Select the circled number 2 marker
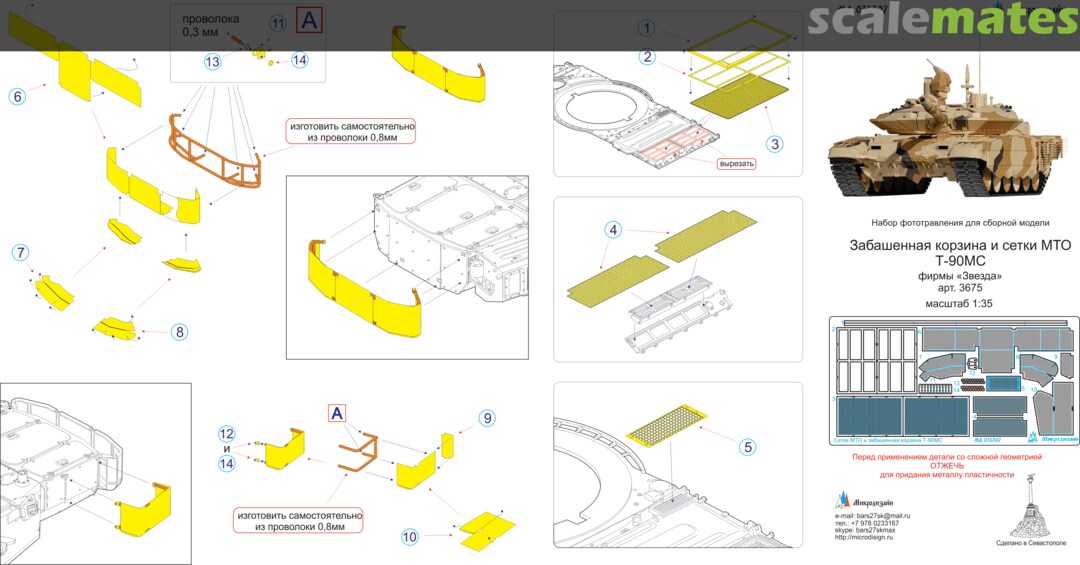Screen dimensions: 1080x565 tap(648, 57)
